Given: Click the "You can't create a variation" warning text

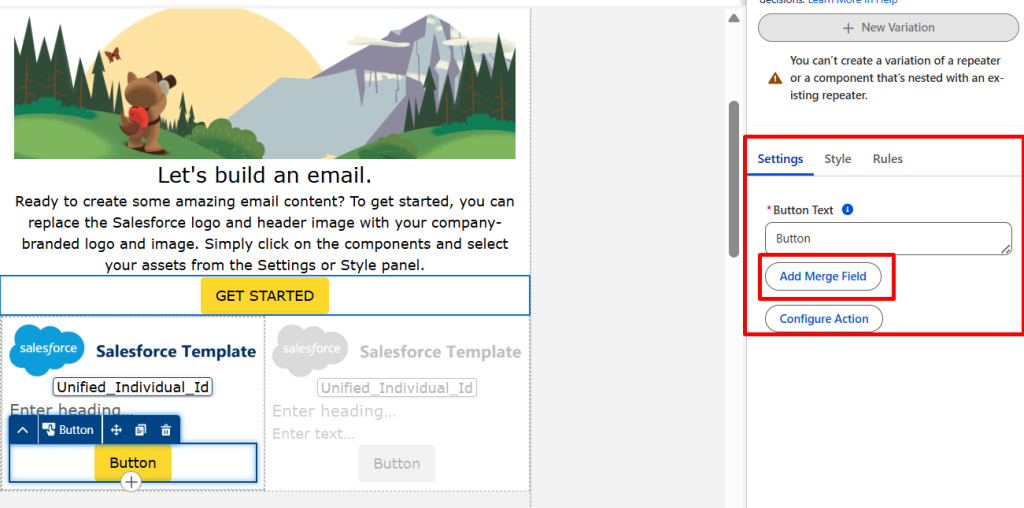Looking at the screenshot, I should 896,78.
